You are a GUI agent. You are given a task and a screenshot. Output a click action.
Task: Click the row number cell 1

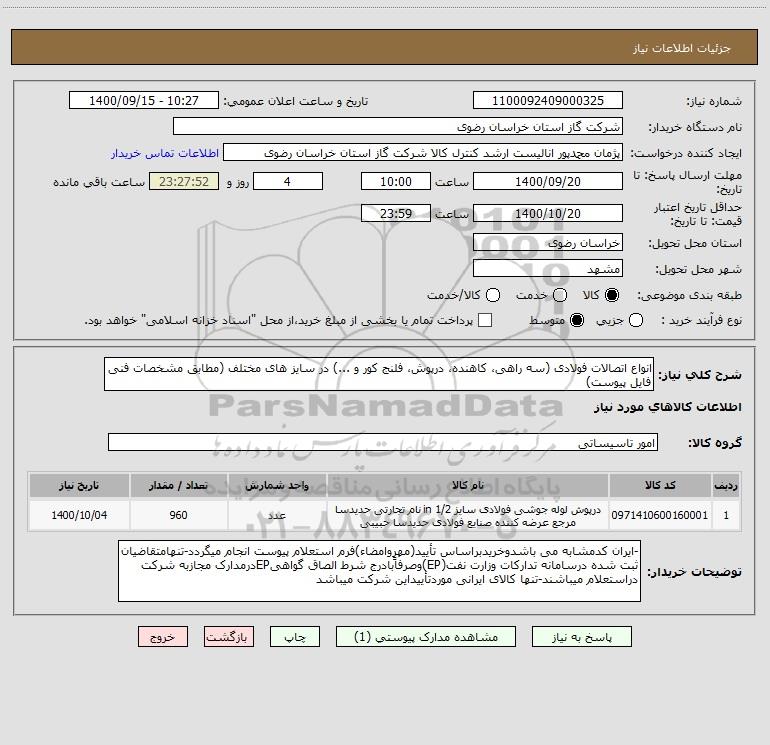726,515
